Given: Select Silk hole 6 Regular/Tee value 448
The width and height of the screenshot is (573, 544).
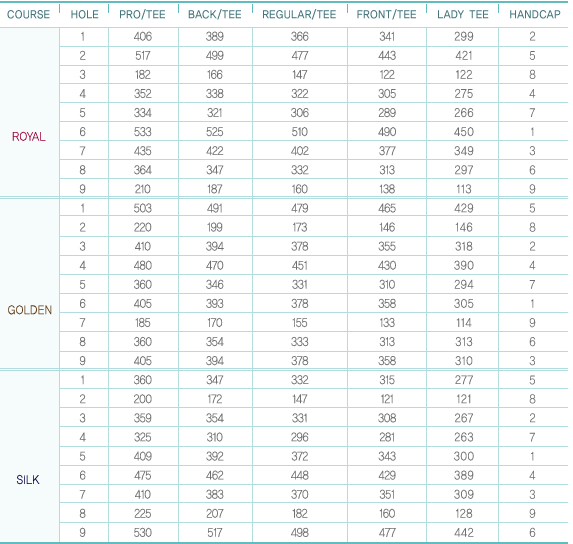Looking at the screenshot, I should point(300,475).
